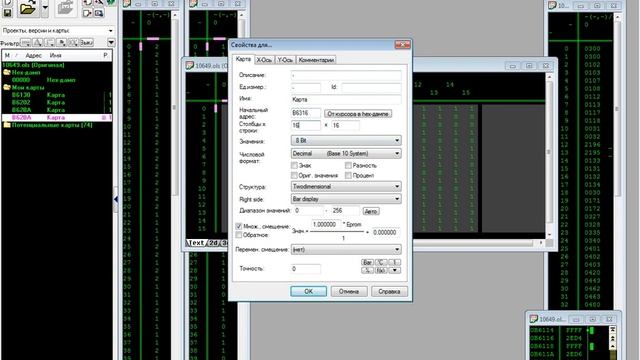
Task: Click the save floppy disk icon
Action: click(7, 13)
